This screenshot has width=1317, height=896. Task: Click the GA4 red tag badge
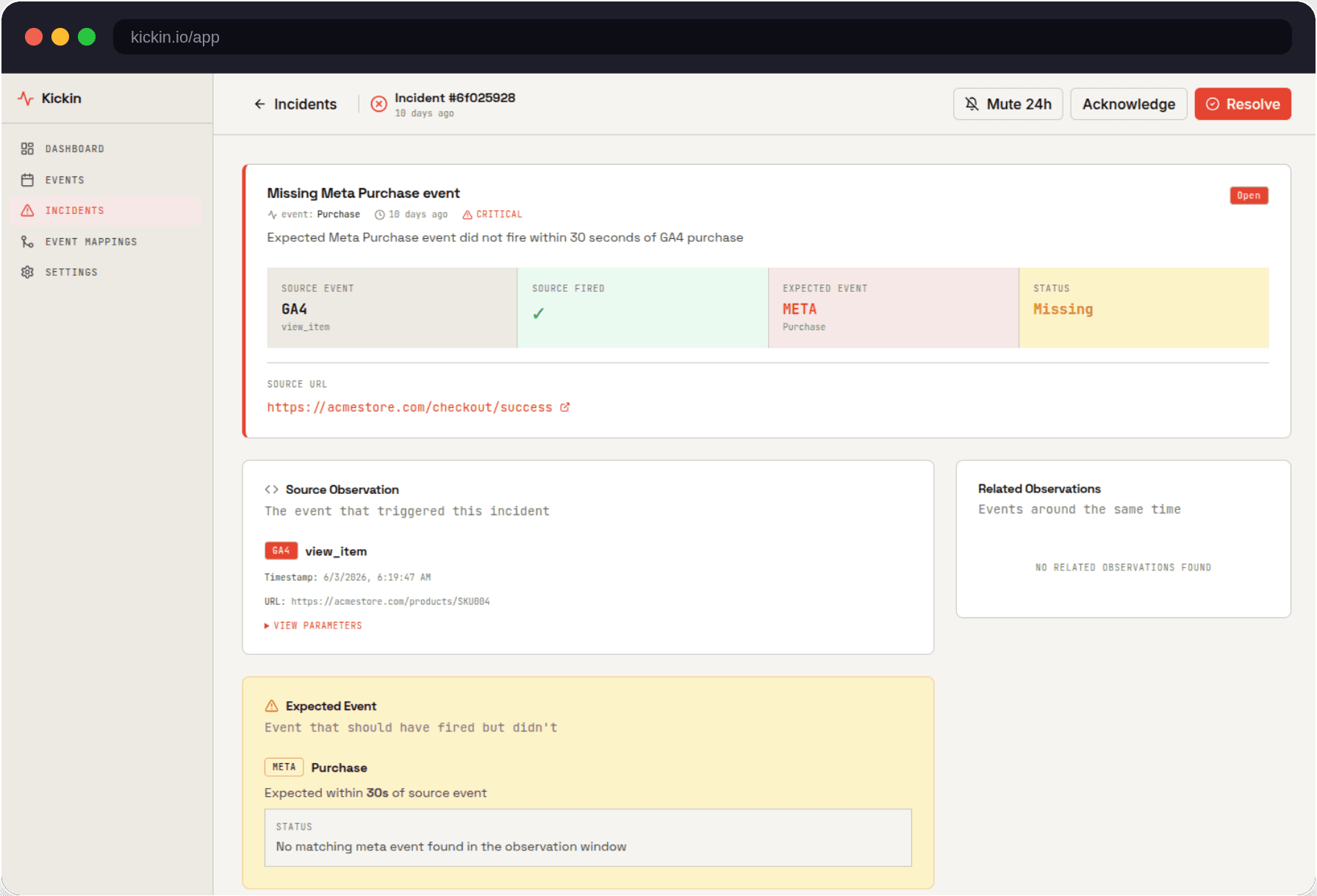(281, 551)
